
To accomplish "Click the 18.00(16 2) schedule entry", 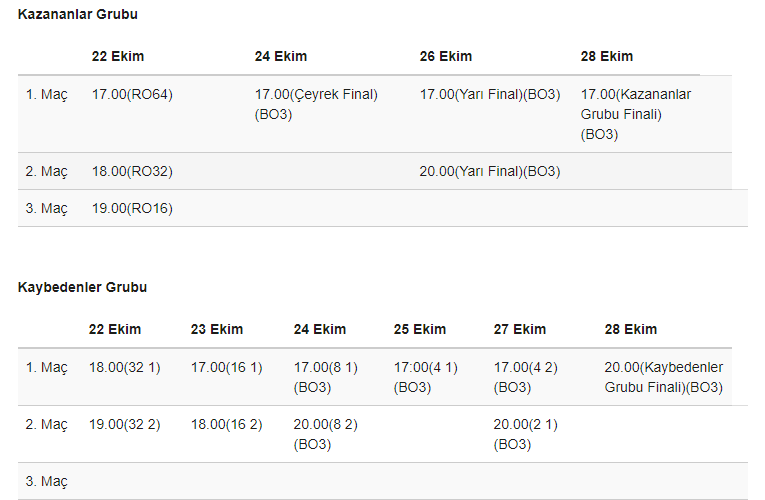I will (226, 424).
